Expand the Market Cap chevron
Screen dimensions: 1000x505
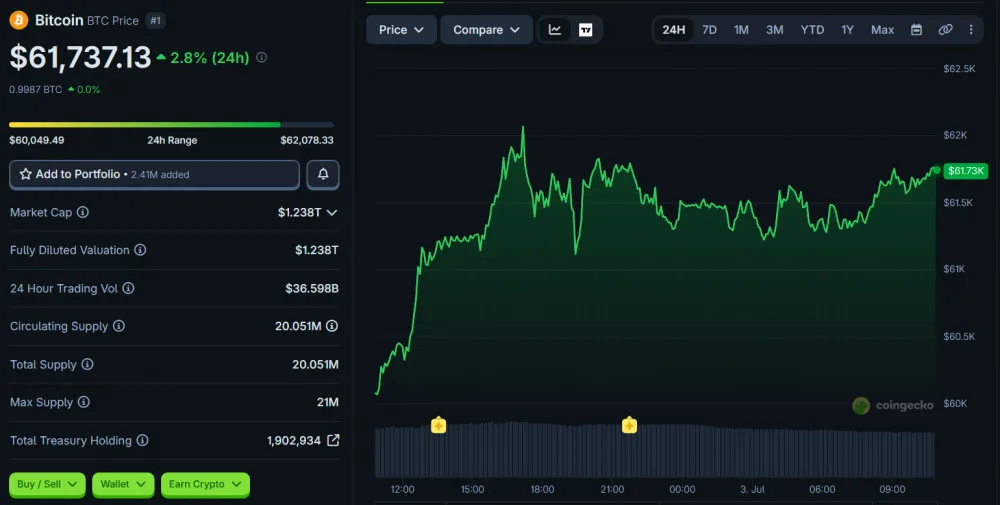click(x=332, y=213)
